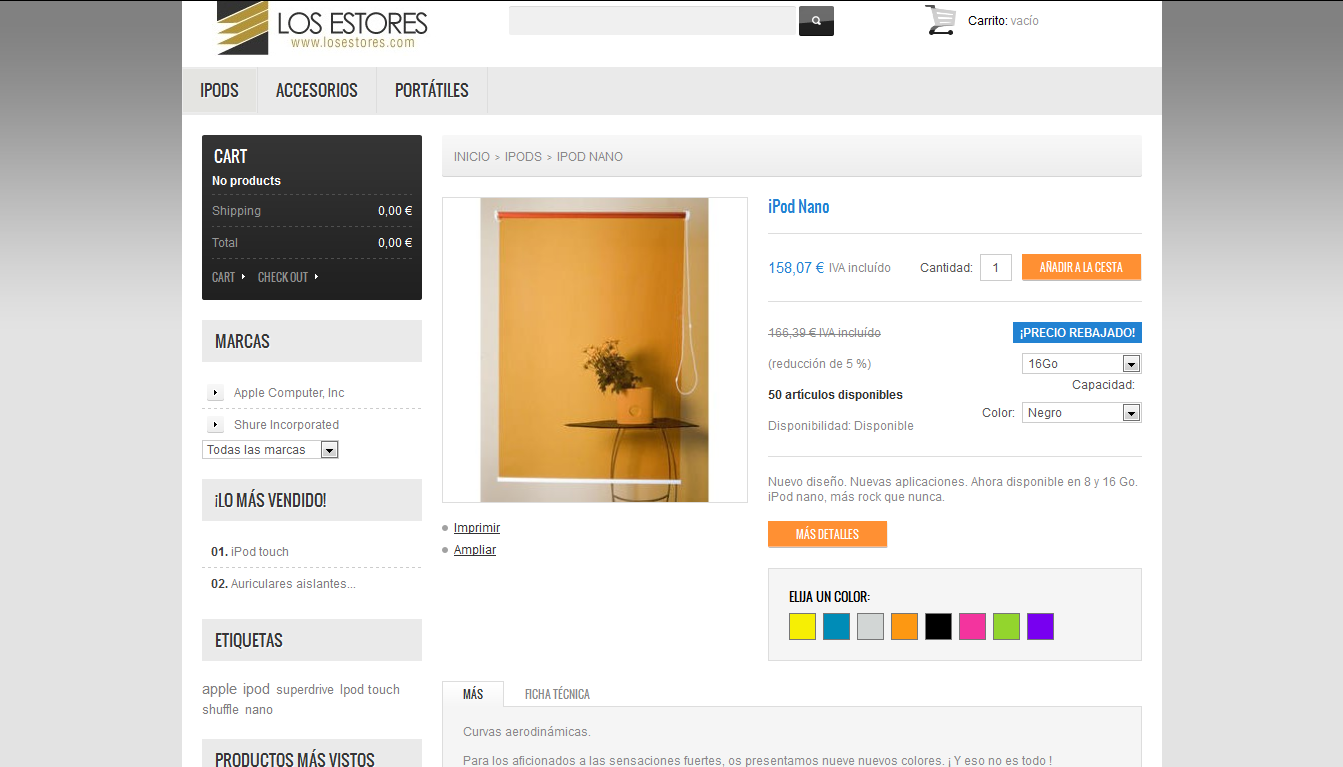Focus the Cantidad quantity field
1343x767 pixels.
pyautogui.click(x=996, y=267)
